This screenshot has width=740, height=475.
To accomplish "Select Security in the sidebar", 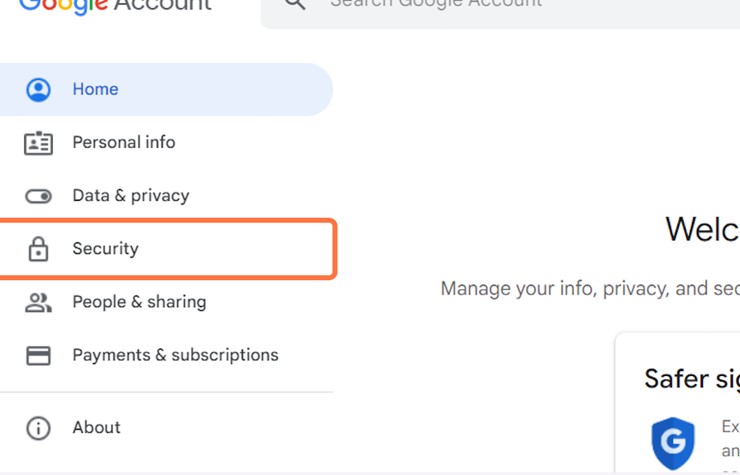I will pos(105,249).
